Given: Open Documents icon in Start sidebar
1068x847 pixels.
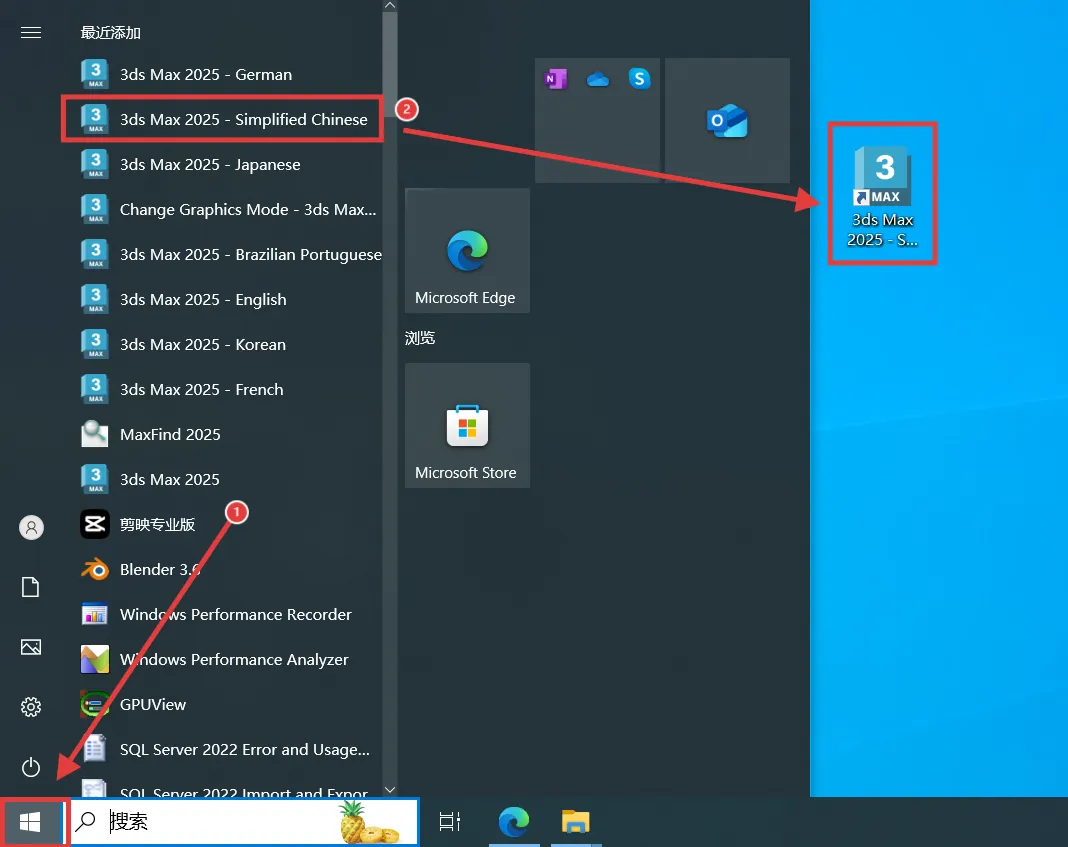Looking at the screenshot, I should [x=31, y=587].
